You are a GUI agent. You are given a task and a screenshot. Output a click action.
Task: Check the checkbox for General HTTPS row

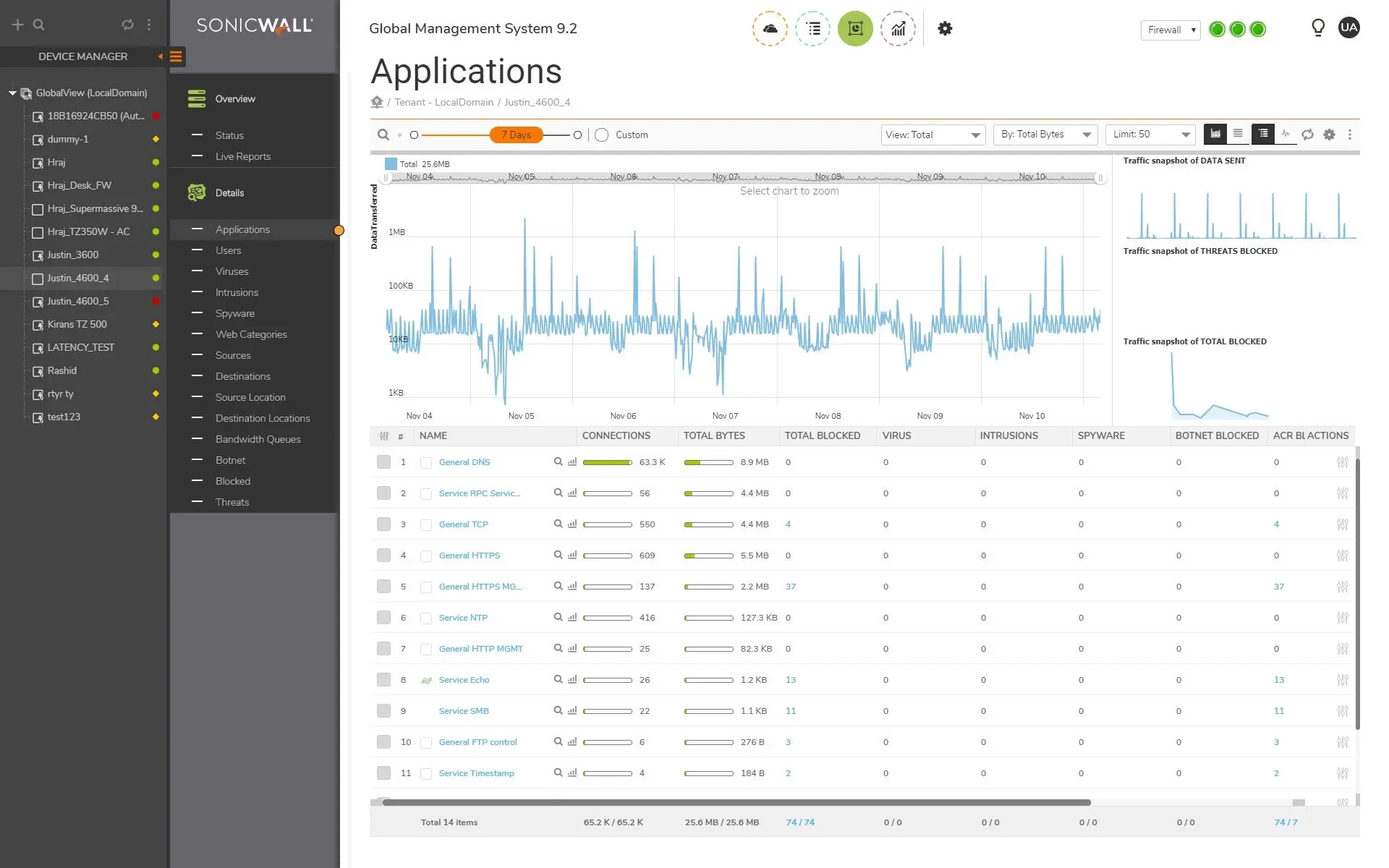[383, 556]
